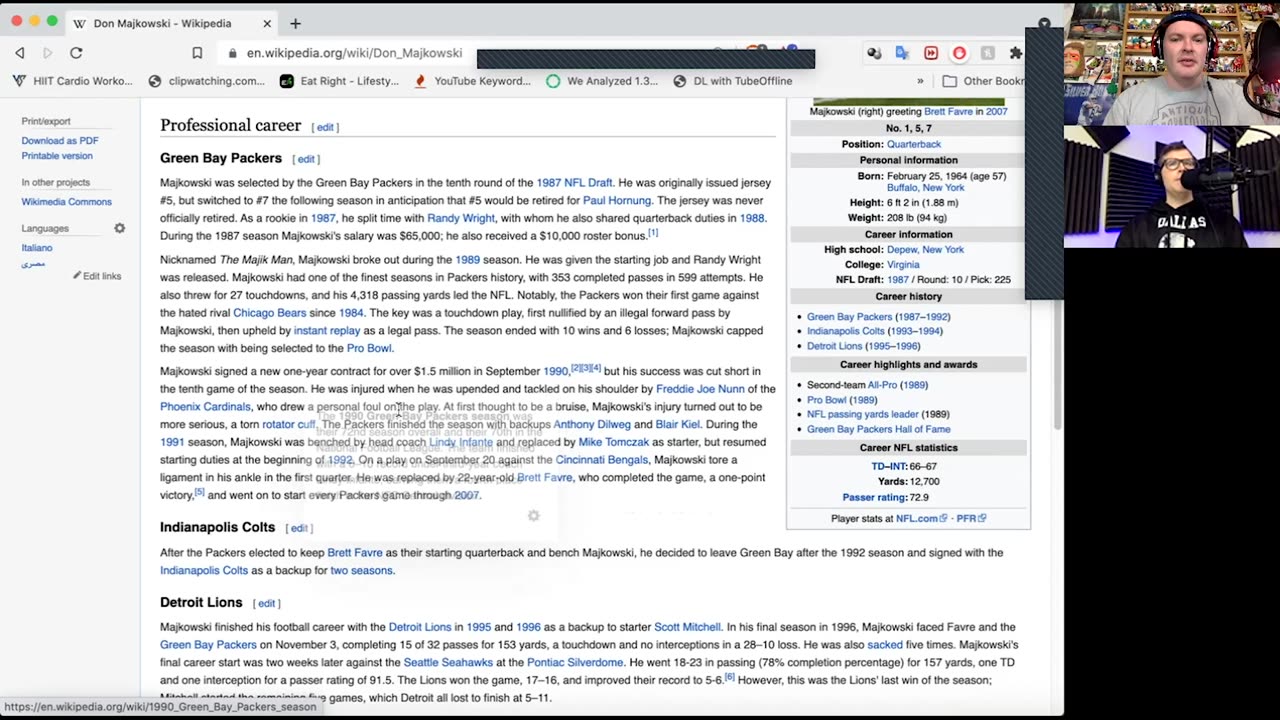This screenshot has width=1280, height=720.
Task: Open Buffalo, New York infobox link
Action: [x=925, y=188]
